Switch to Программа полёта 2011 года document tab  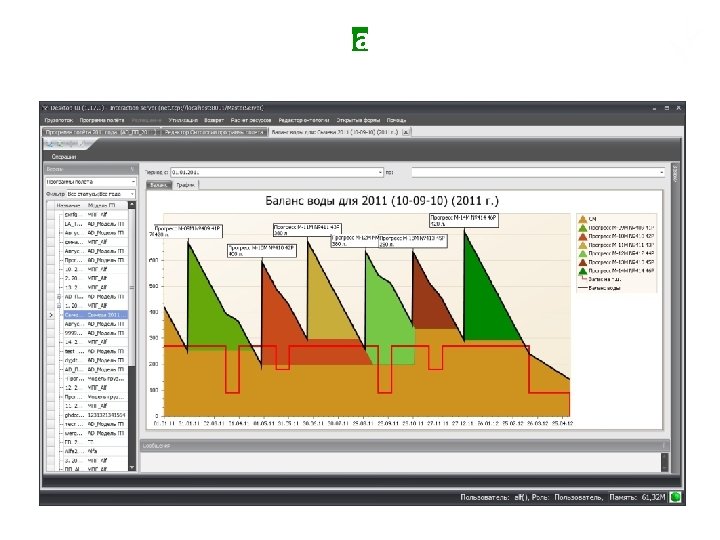click(x=100, y=132)
